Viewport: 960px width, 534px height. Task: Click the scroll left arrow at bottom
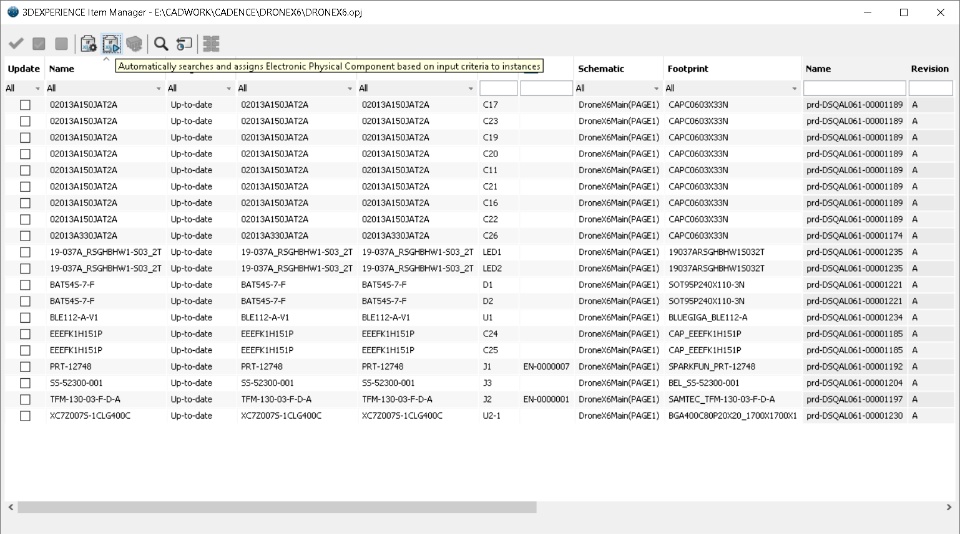(x=10, y=507)
